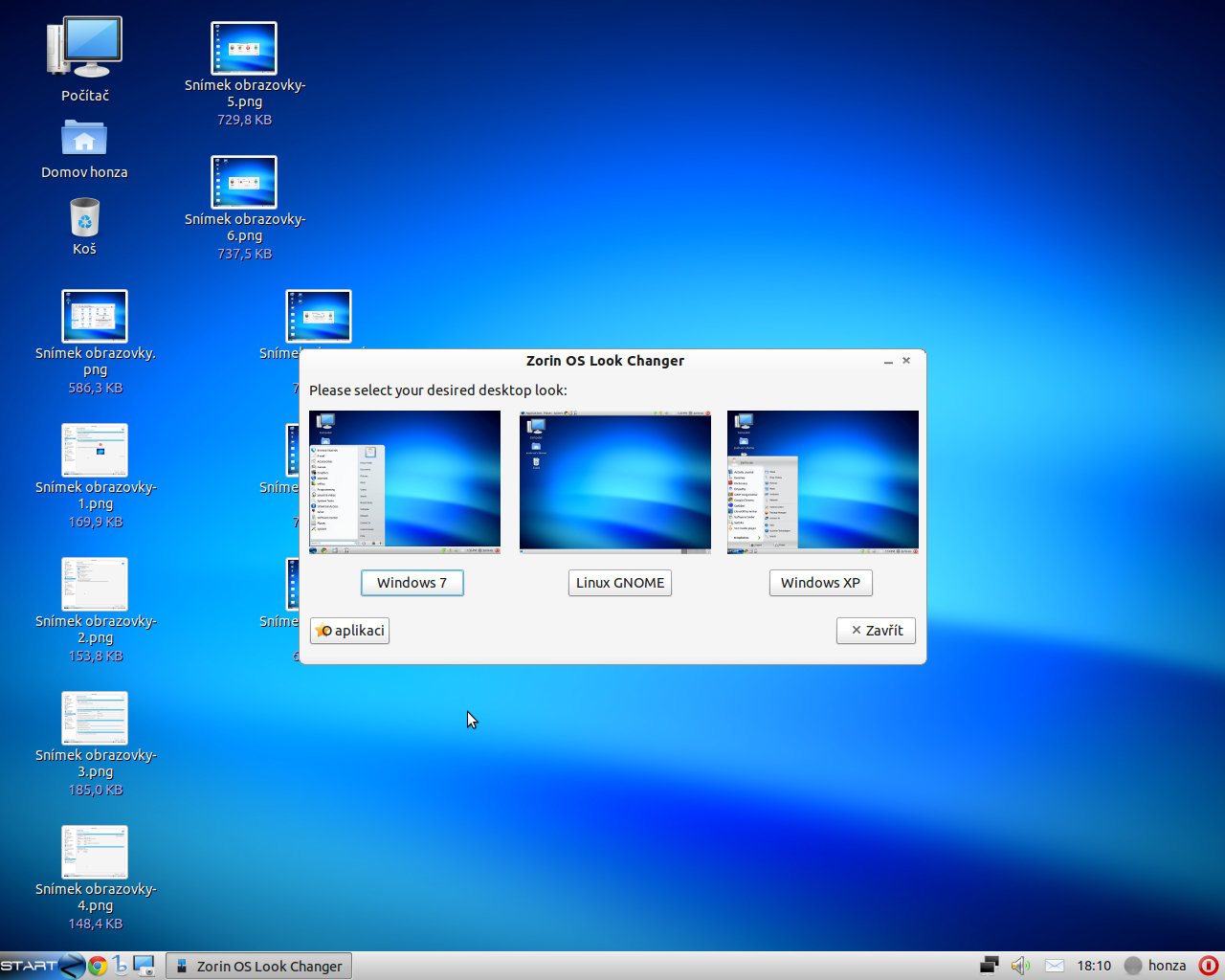Open the honza user menu
The width and height of the screenshot is (1225, 980).
[1155, 966]
